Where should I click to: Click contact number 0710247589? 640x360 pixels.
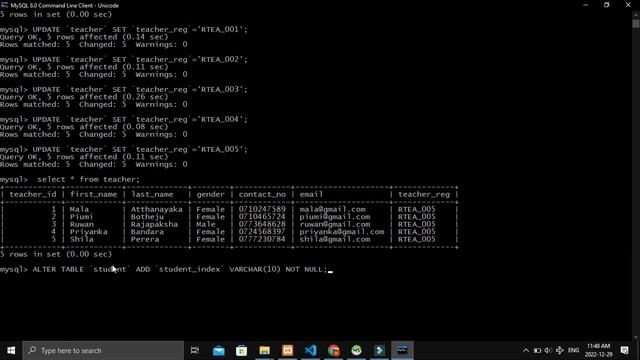pos(262,209)
